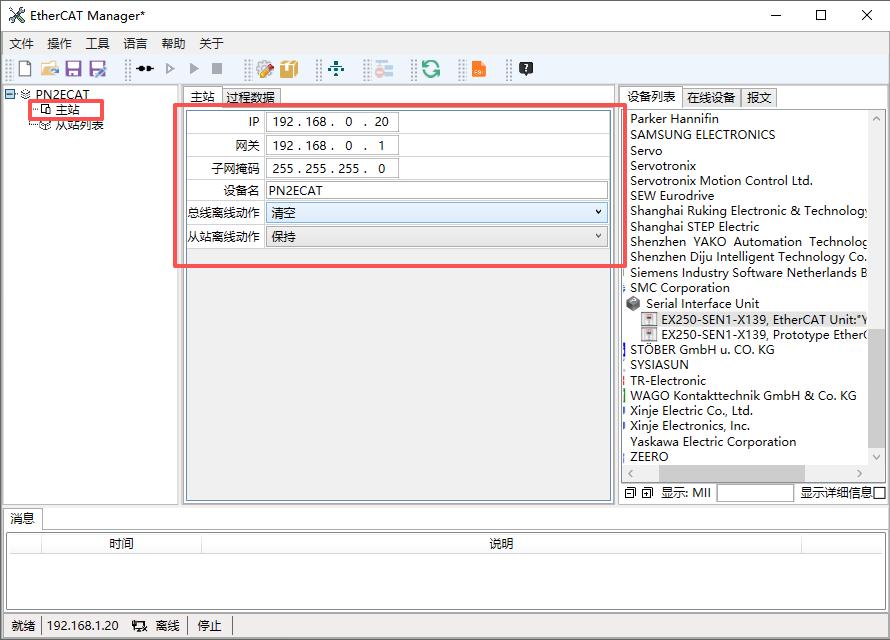Switch to the 在线设备 tab

711,97
